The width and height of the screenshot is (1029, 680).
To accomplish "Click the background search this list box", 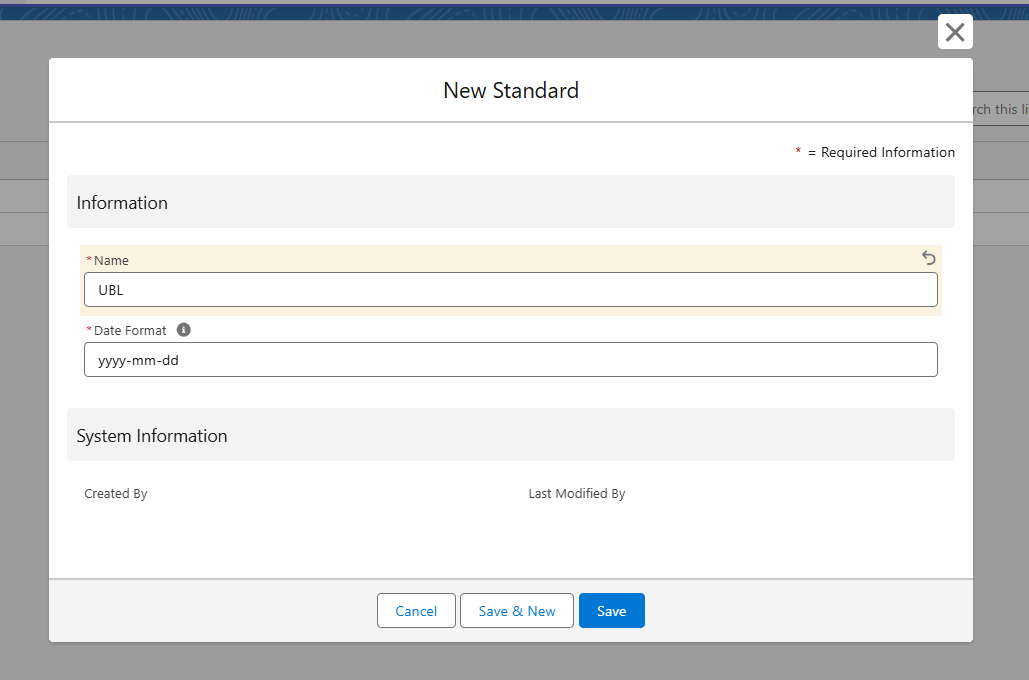I will pyautogui.click(x=1000, y=109).
